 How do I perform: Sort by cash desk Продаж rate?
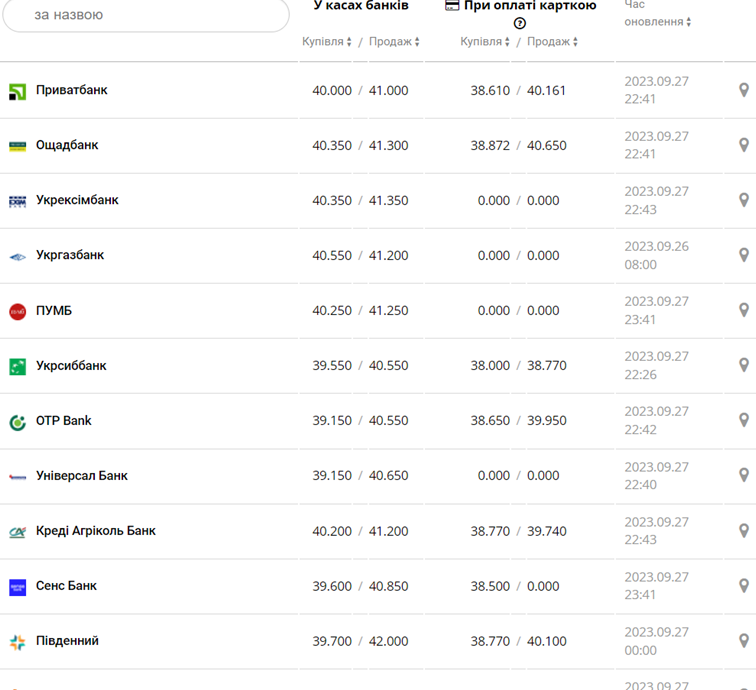(x=394, y=42)
